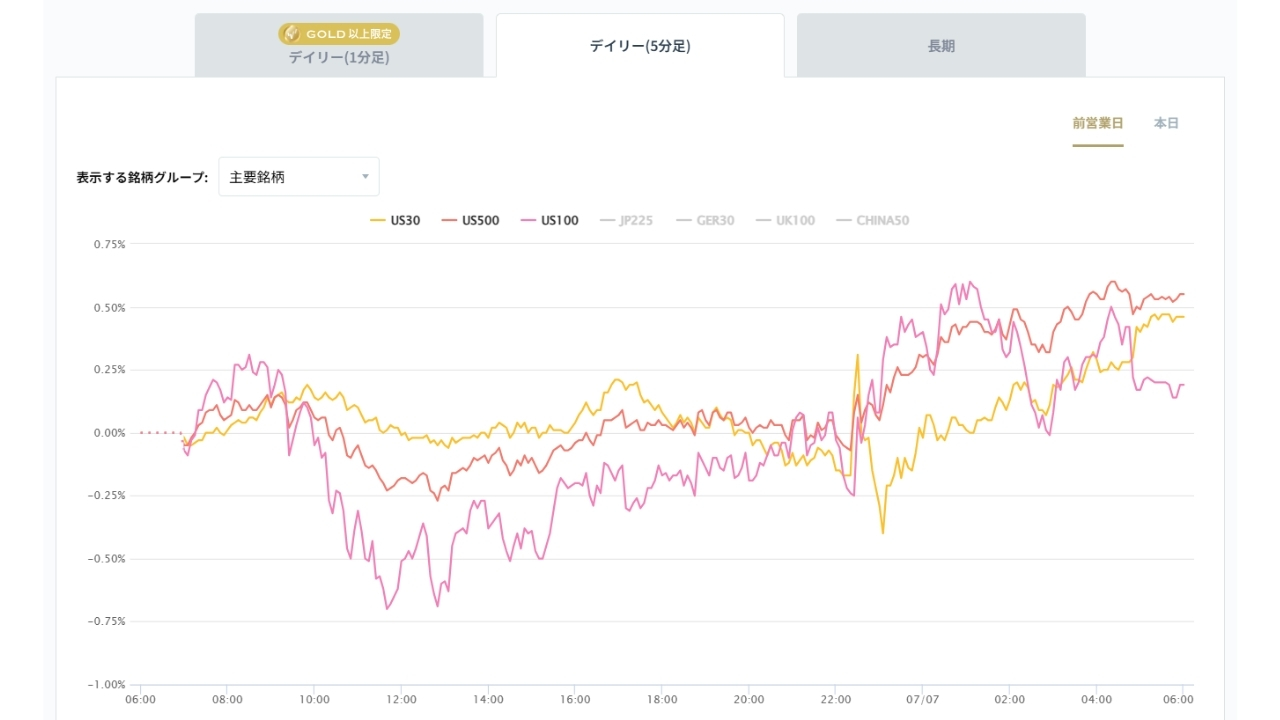Enable CHINA50 series in legend
Screen dimensions: 1280x720
[872, 220]
